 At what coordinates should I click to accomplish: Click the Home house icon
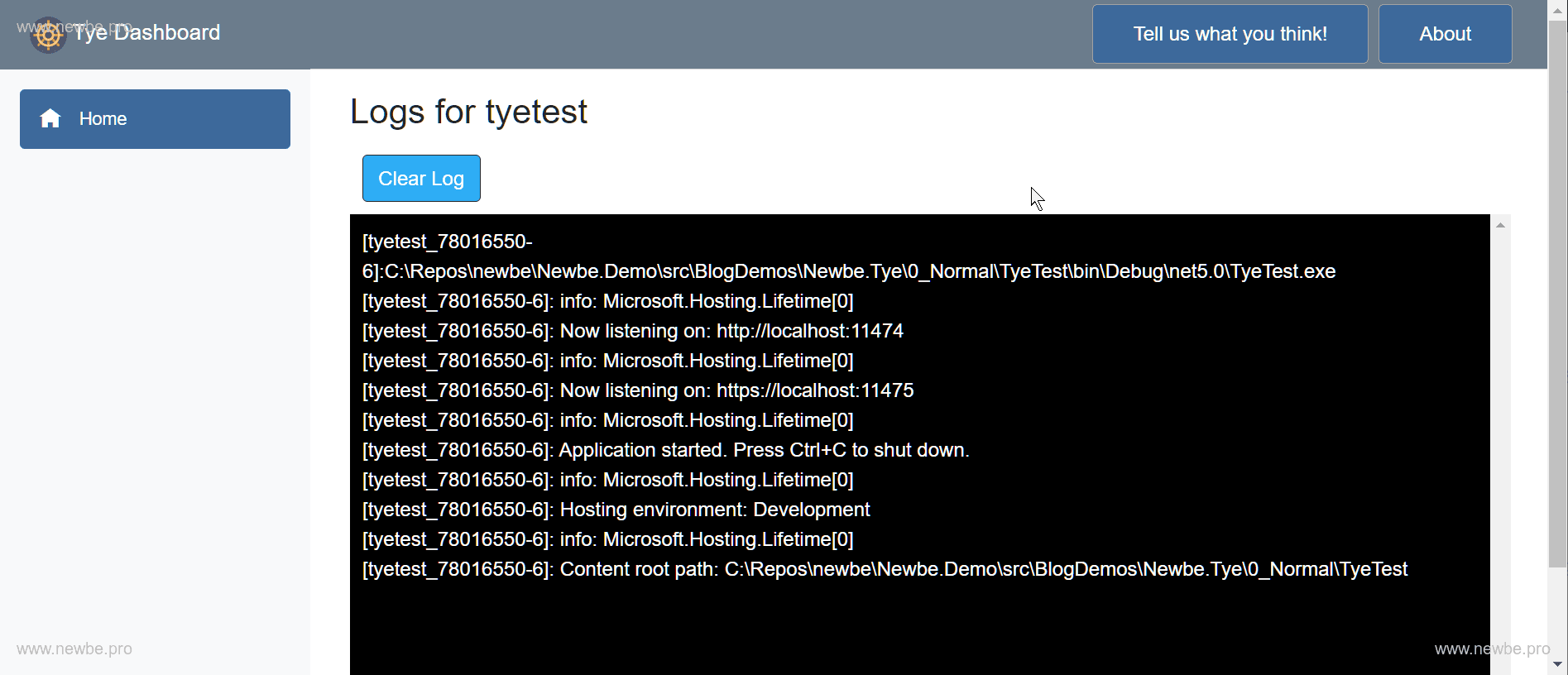[50, 119]
